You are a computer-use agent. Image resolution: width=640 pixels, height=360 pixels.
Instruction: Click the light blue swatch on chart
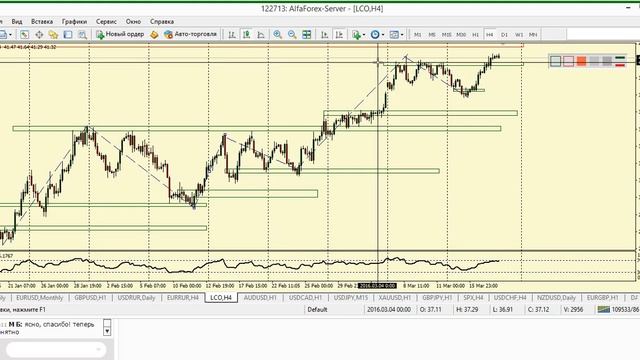pos(556,61)
